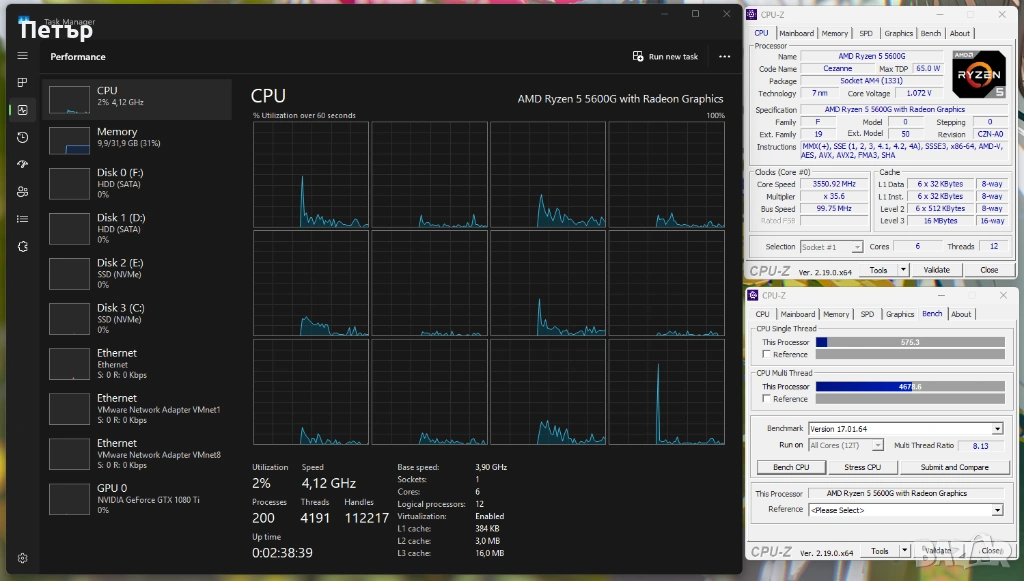Viewport: 1024px width, 581px height.
Task: Open Services icon in Task Manager sidebar
Action: pos(23,246)
